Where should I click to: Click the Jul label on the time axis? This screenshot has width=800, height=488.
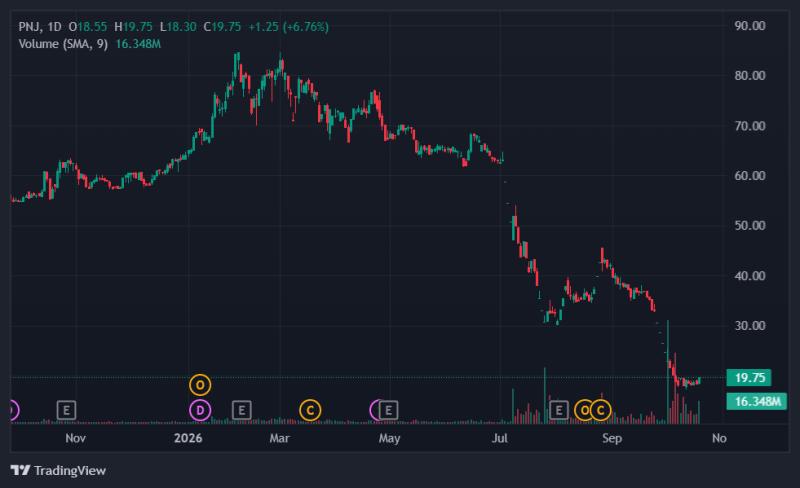[x=499, y=438]
